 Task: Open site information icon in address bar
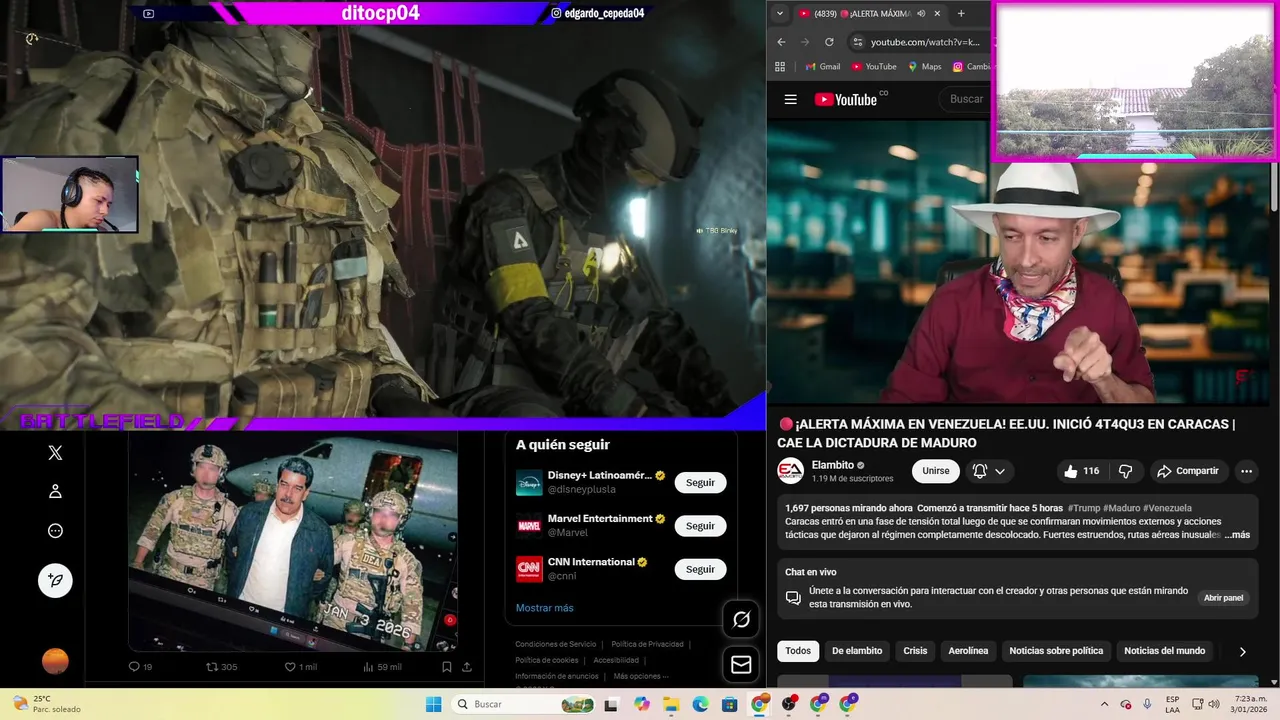click(x=857, y=42)
